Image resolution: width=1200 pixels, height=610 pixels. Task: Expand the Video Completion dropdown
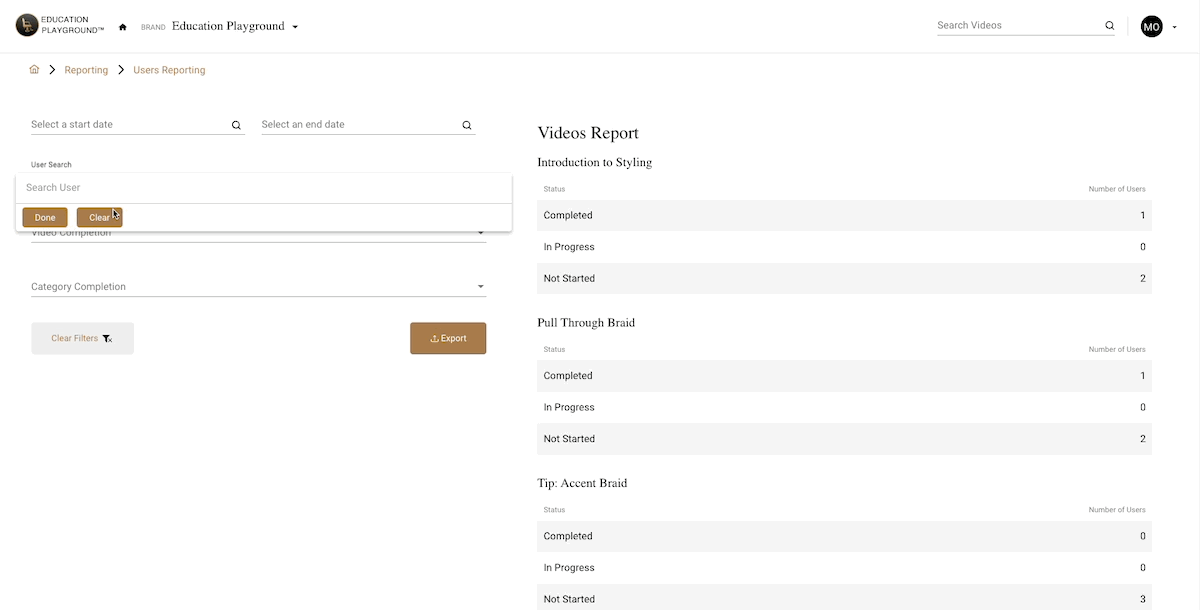(x=480, y=231)
